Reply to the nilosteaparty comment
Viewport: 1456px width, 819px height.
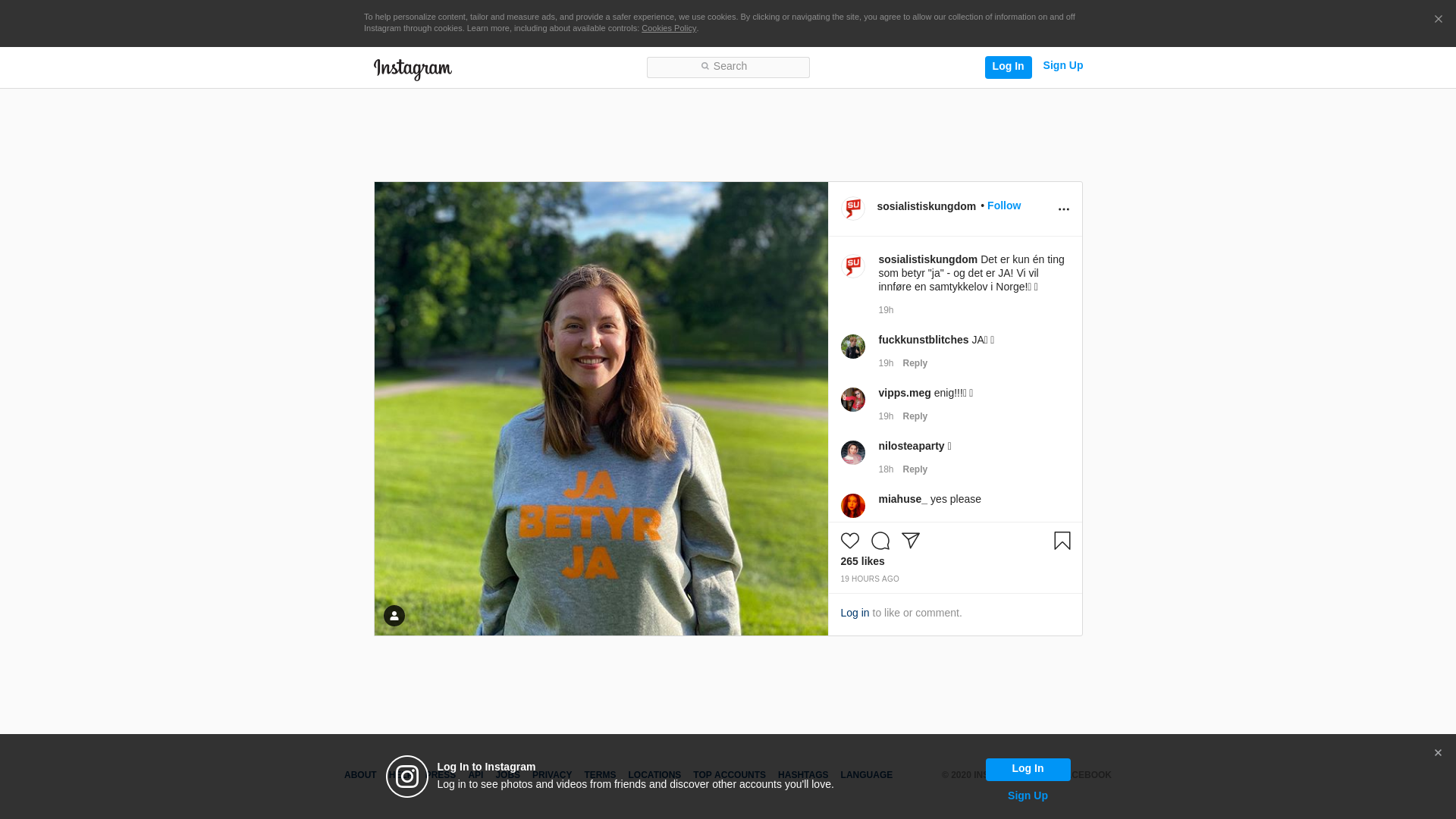click(x=915, y=469)
